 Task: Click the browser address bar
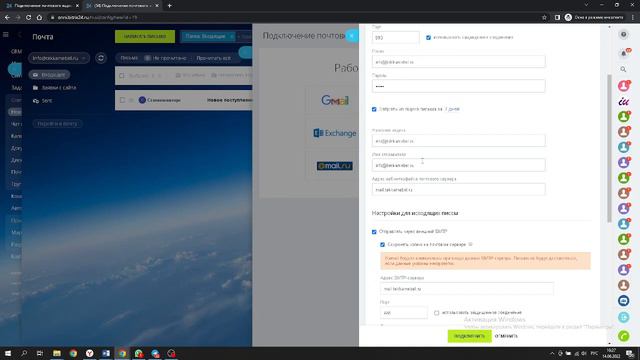[x=294, y=18]
